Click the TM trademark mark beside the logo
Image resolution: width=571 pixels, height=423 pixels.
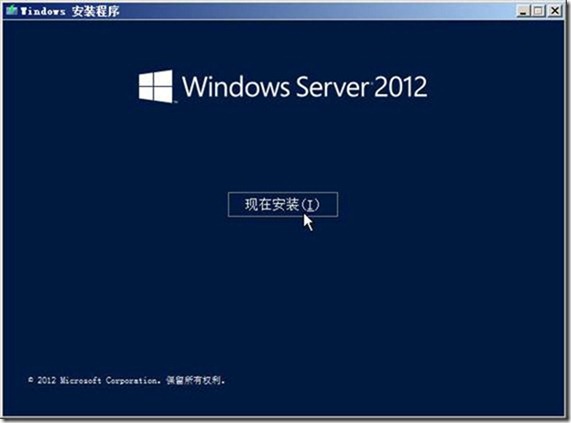[176, 102]
